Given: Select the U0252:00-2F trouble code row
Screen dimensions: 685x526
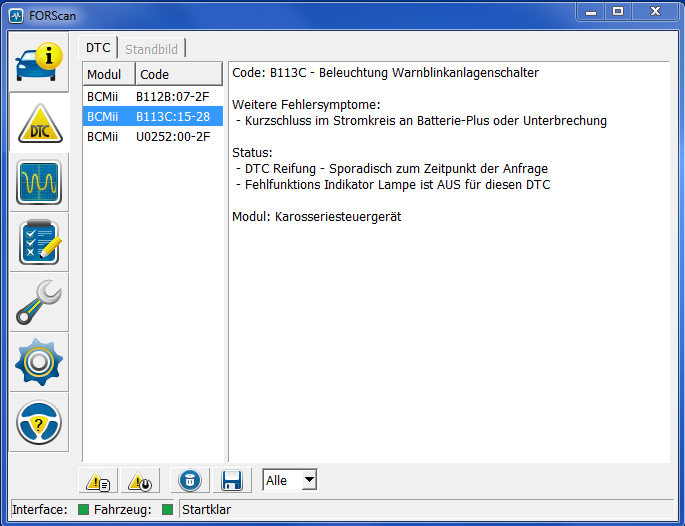Looking at the screenshot, I should click(152, 137).
